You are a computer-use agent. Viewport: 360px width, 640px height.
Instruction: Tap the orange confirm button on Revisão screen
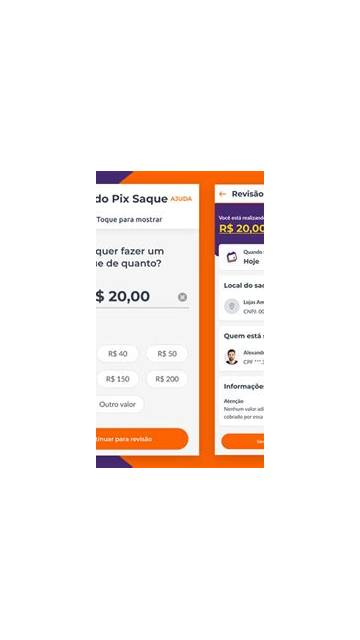[x=242, y=441]
